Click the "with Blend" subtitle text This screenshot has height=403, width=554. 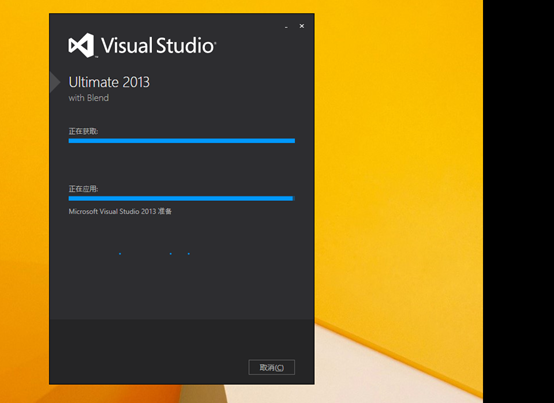tap(89, 98)
